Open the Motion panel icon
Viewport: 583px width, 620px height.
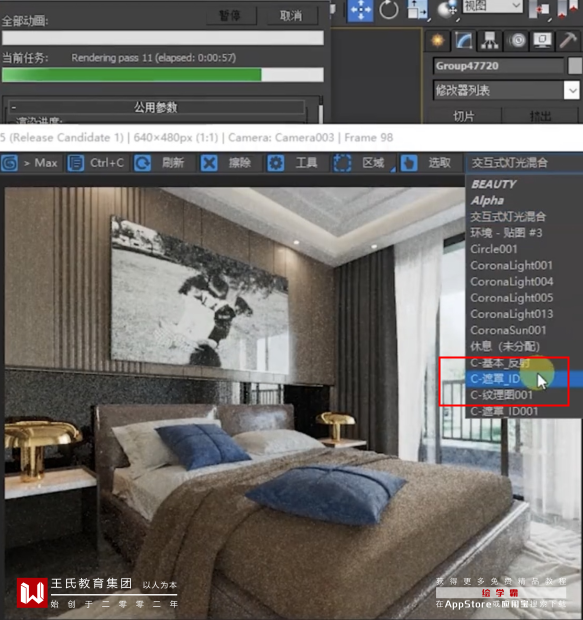click(x=517, y=40)
